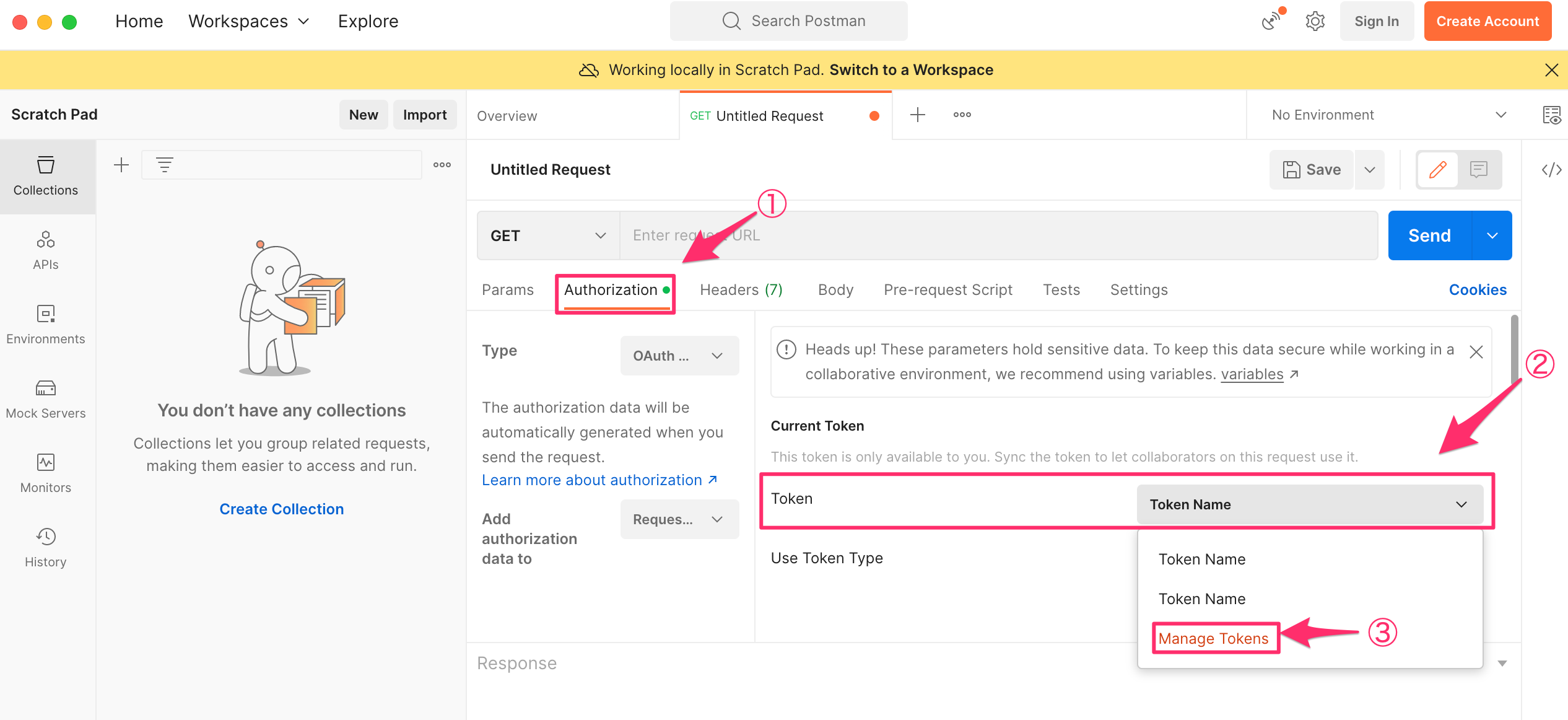1568x720 pixels.
Task: Open the APIs sidebar panel
Action: tap(46, 251)
